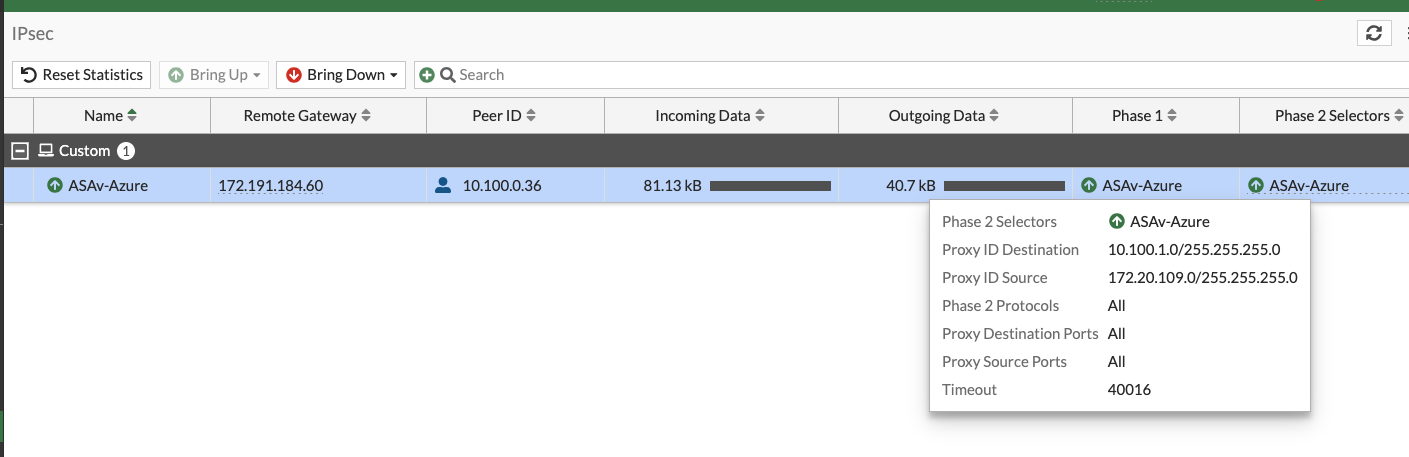
Task: Click the Reset Statistics button
Action: pyautogui.click(x=82, y=75)
